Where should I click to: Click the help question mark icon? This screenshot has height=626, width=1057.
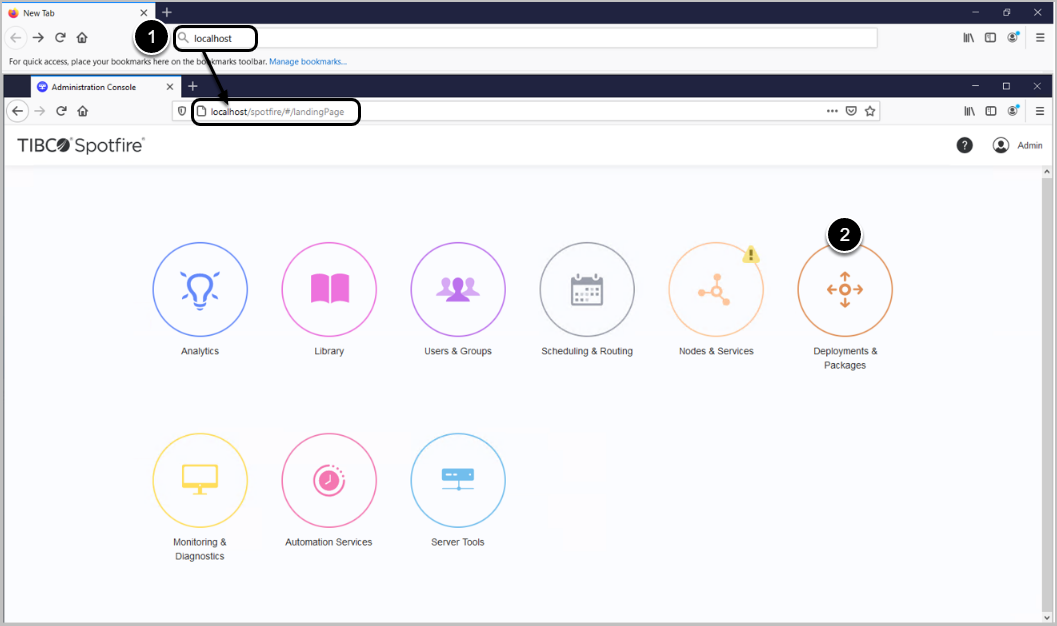(964, 145)
